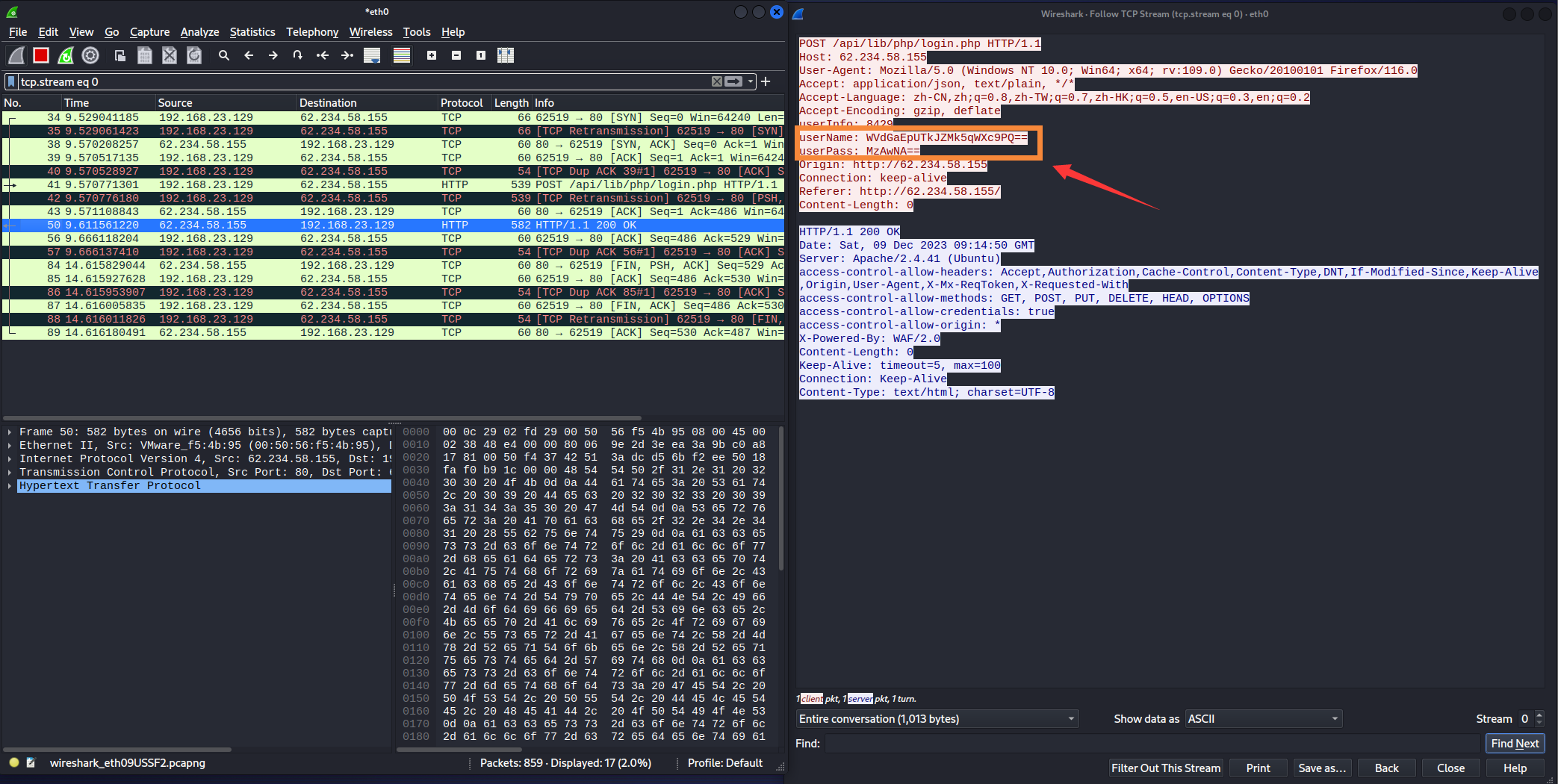Click the resize columns toolbar icon

click(x=506, y=55)
